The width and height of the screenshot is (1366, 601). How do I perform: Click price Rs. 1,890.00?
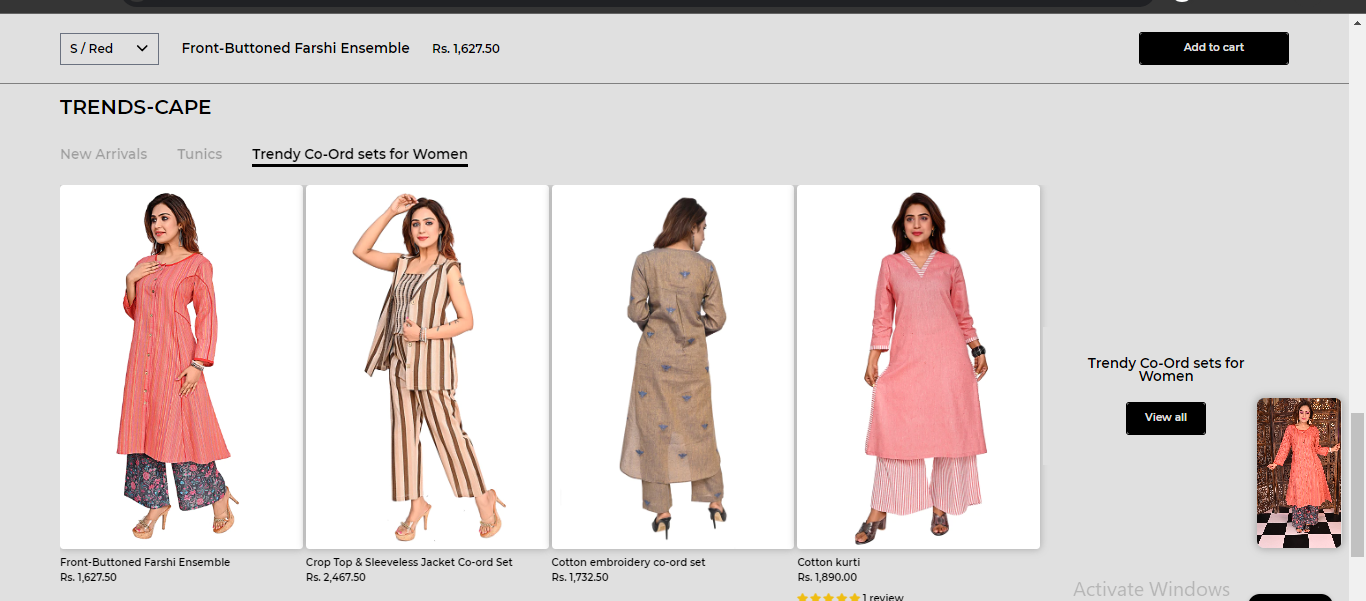(x=827, y=577)
